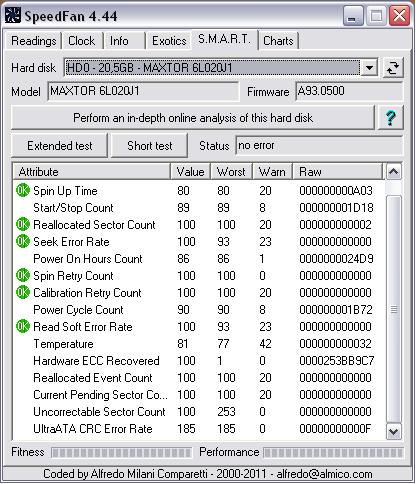The height and width of the screenshot is (484, 416).
Task: Click the SpeedFan app icon in title bar
Action: [x=12, y=16]
